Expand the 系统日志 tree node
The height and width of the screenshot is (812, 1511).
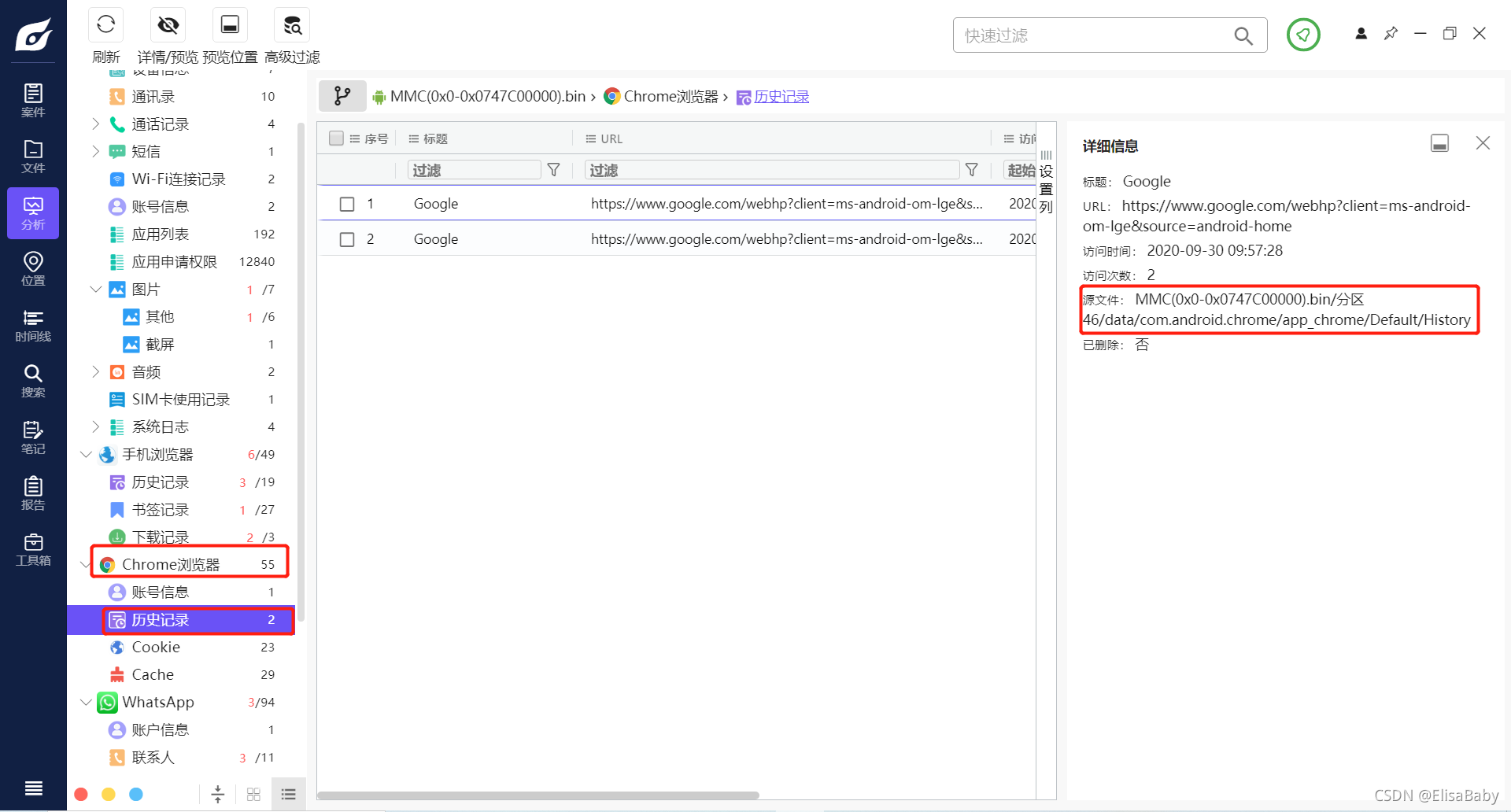(95, 426)
